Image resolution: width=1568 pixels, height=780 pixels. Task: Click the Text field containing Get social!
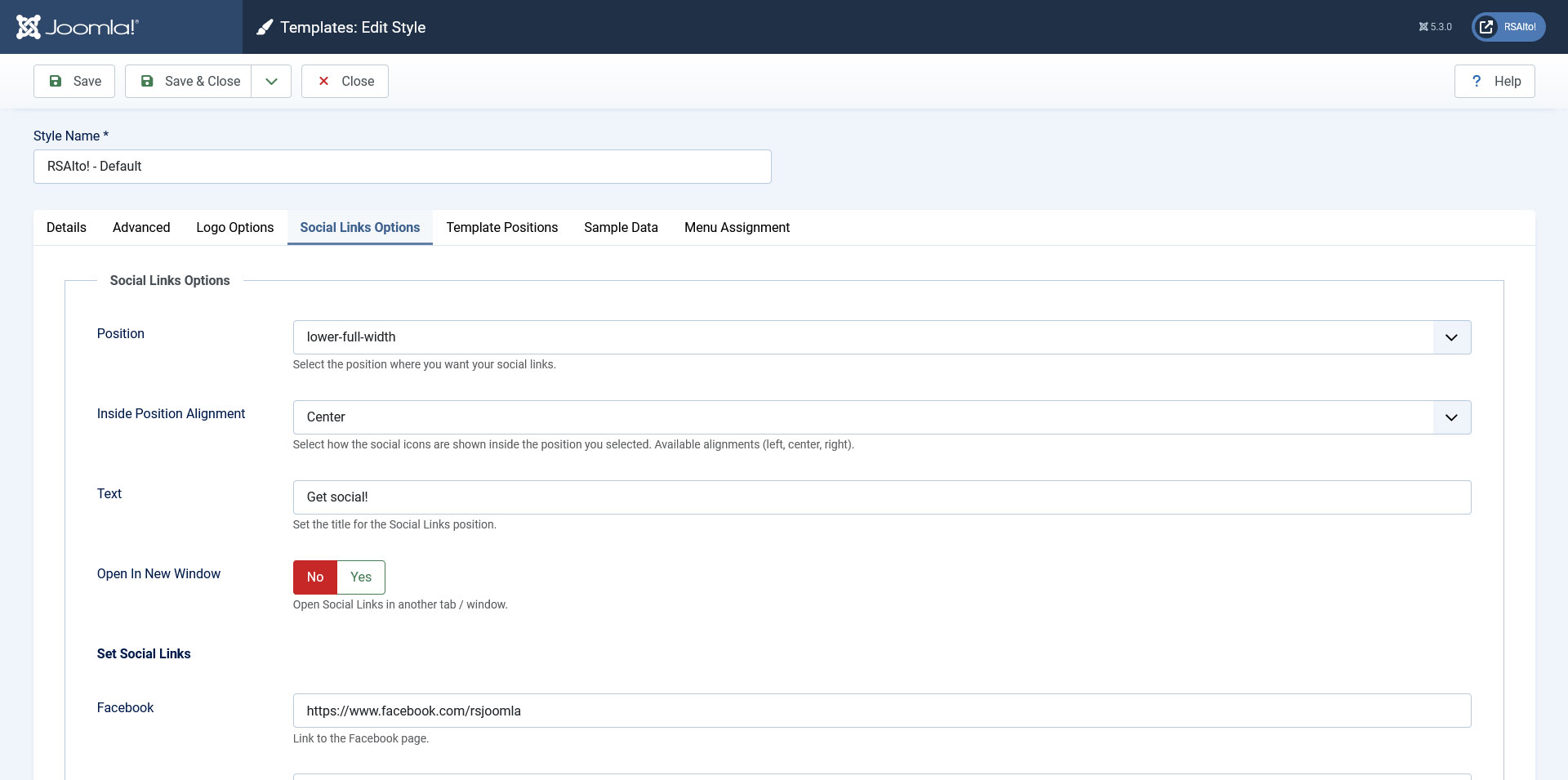coord(882,497)
